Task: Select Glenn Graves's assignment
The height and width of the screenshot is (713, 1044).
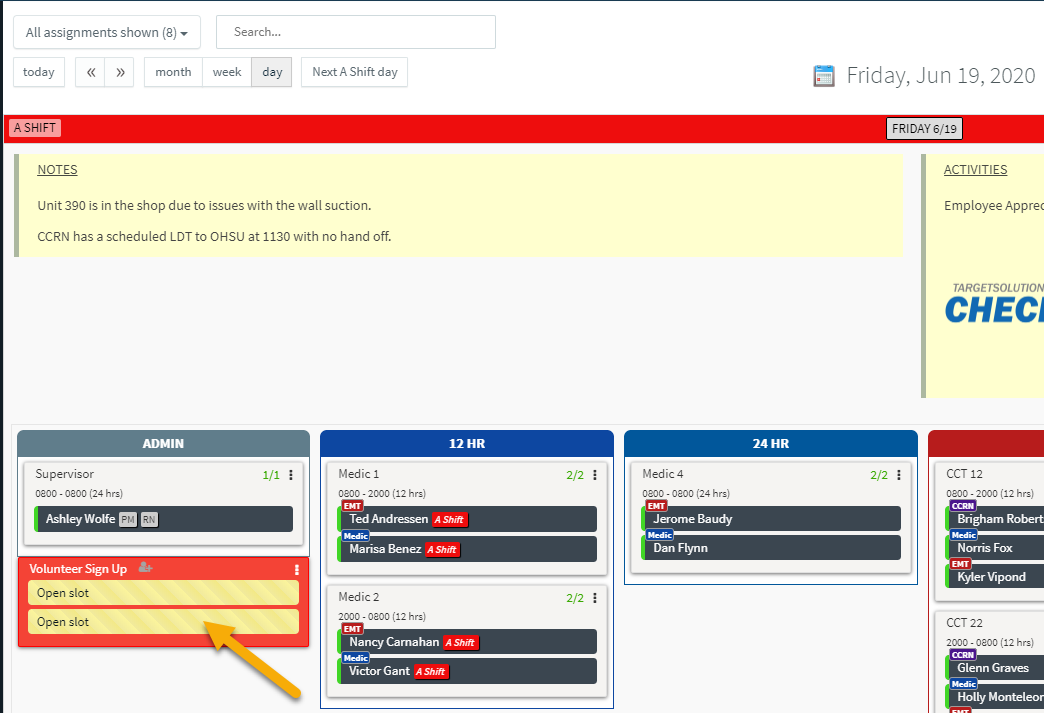Action: coord(995,668)
